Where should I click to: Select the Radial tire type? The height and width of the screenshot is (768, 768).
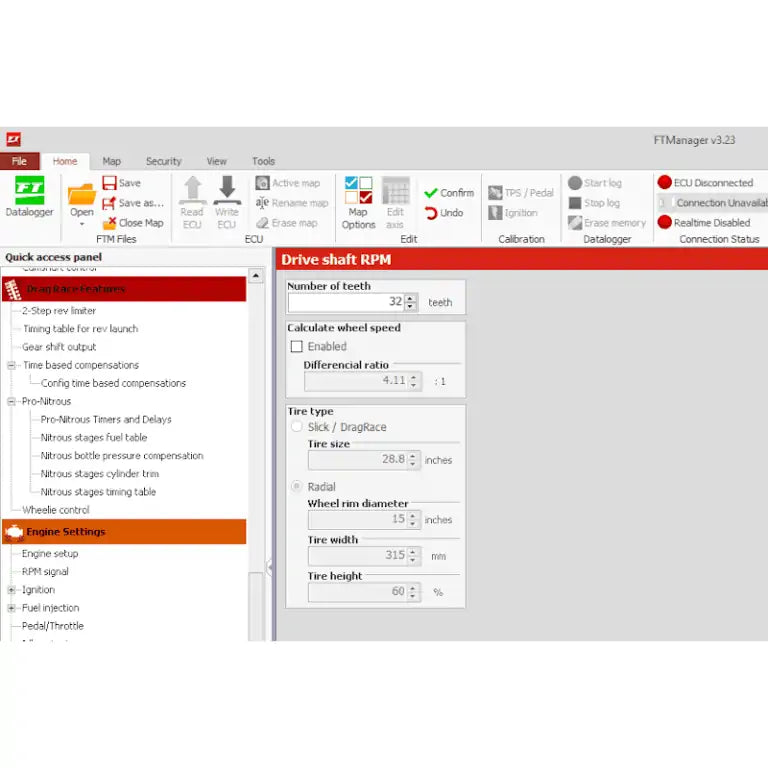(x=296, y=487)
